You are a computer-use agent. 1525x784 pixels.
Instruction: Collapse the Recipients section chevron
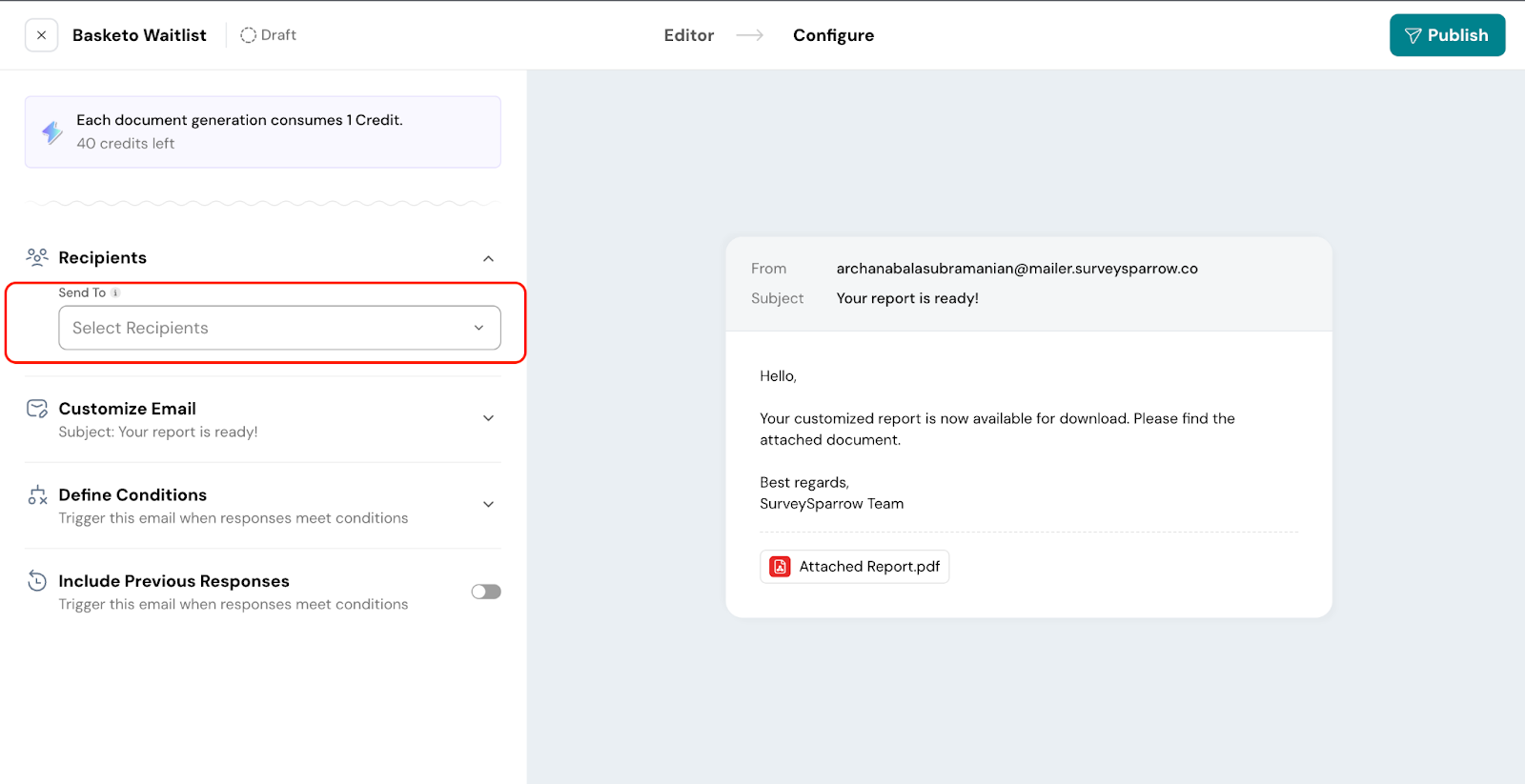[488, 258]
